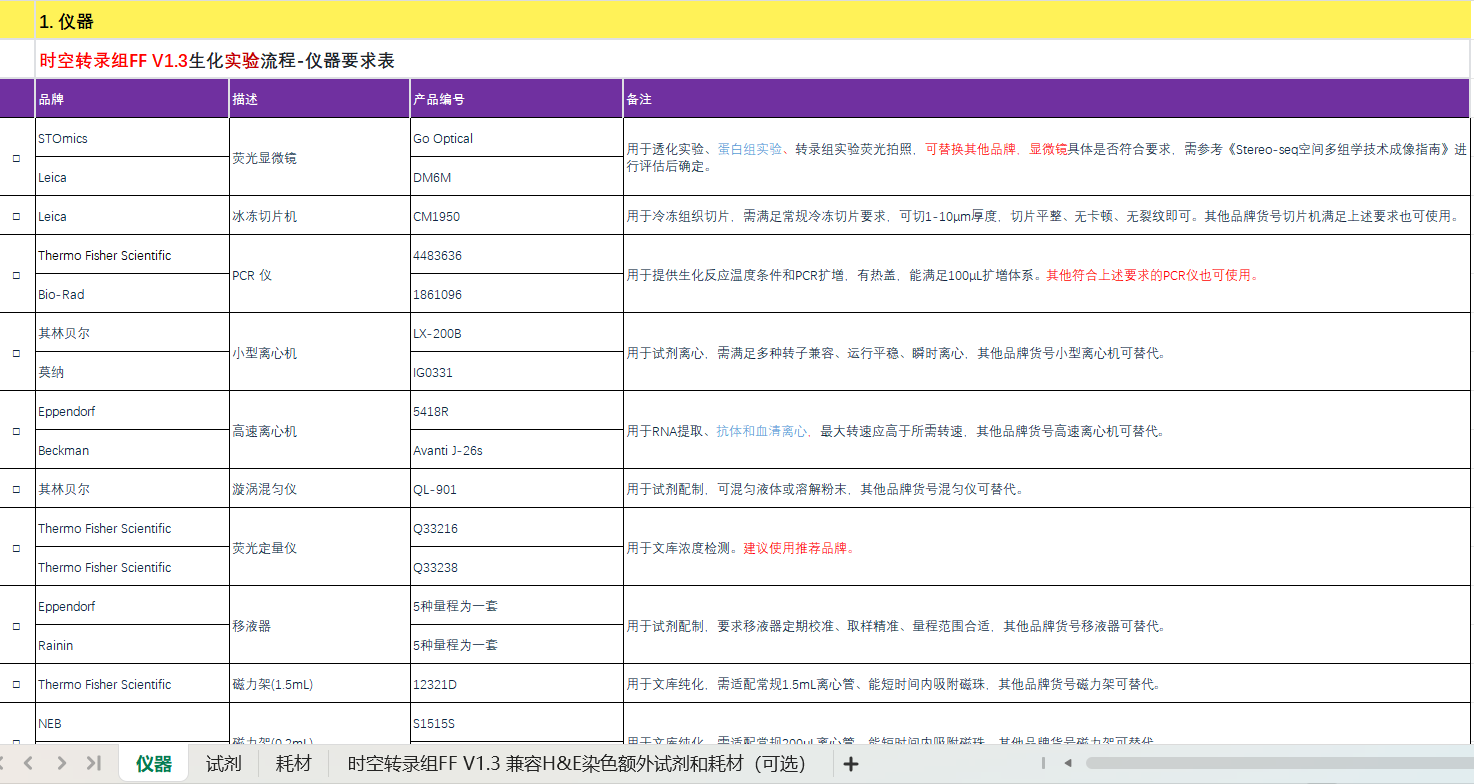This screenshot has width=1474, height=784.
Task: Go to the previous sheet tab arrow
Action: (28, 764)
